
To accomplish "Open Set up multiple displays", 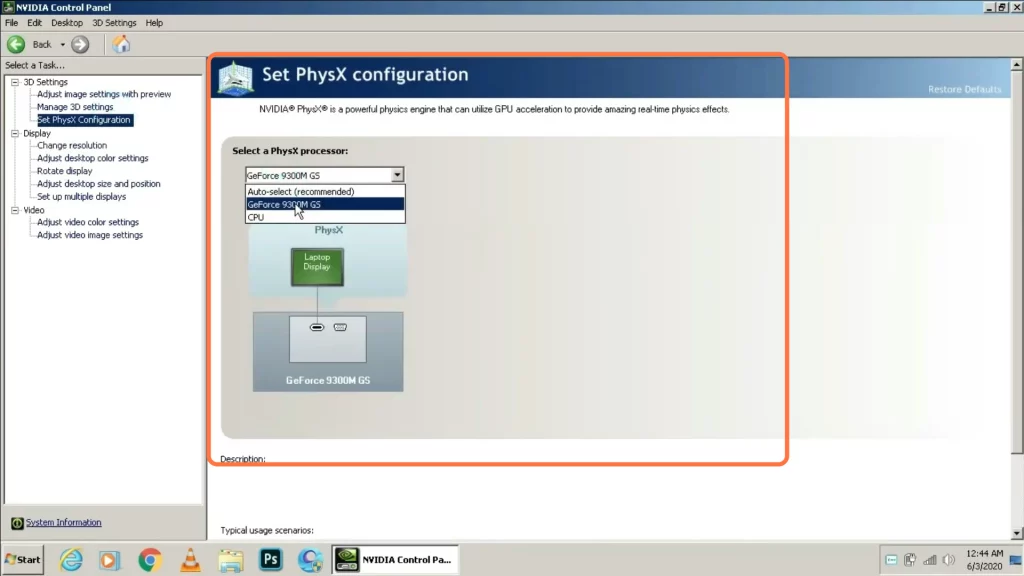I will [82, 197].
